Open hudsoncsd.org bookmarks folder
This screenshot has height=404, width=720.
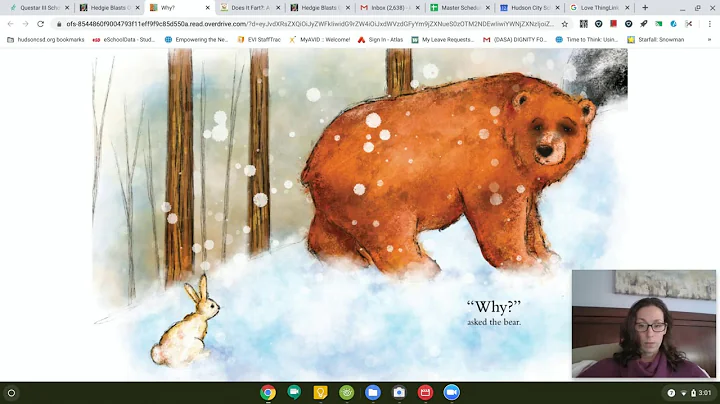pos(46,39)
